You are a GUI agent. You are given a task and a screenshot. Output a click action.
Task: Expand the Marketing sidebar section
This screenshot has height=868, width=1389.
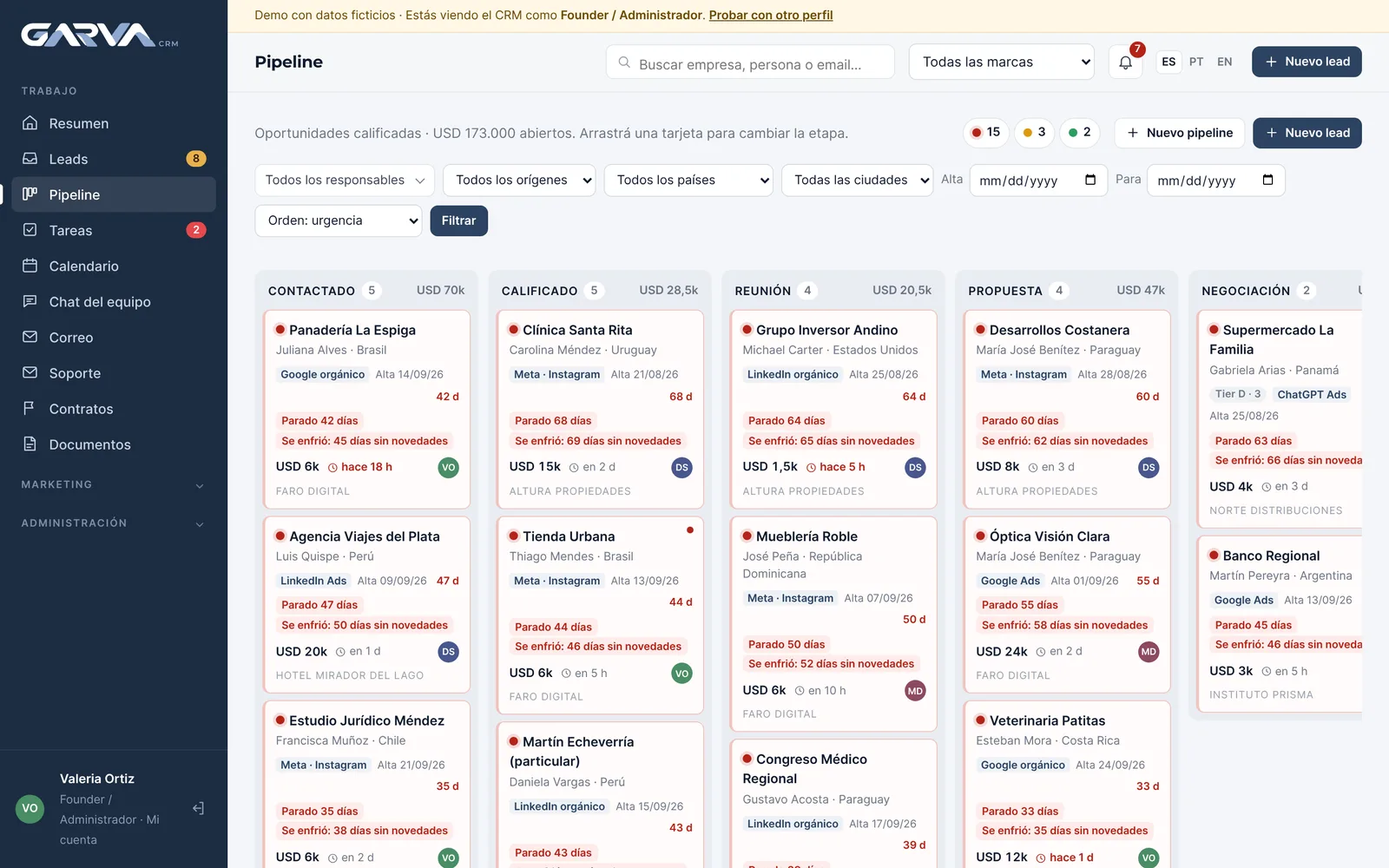(x=113, y=485)
